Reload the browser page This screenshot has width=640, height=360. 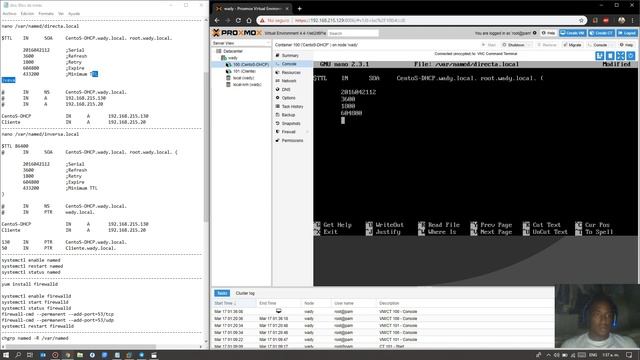[x=238, y=20]
